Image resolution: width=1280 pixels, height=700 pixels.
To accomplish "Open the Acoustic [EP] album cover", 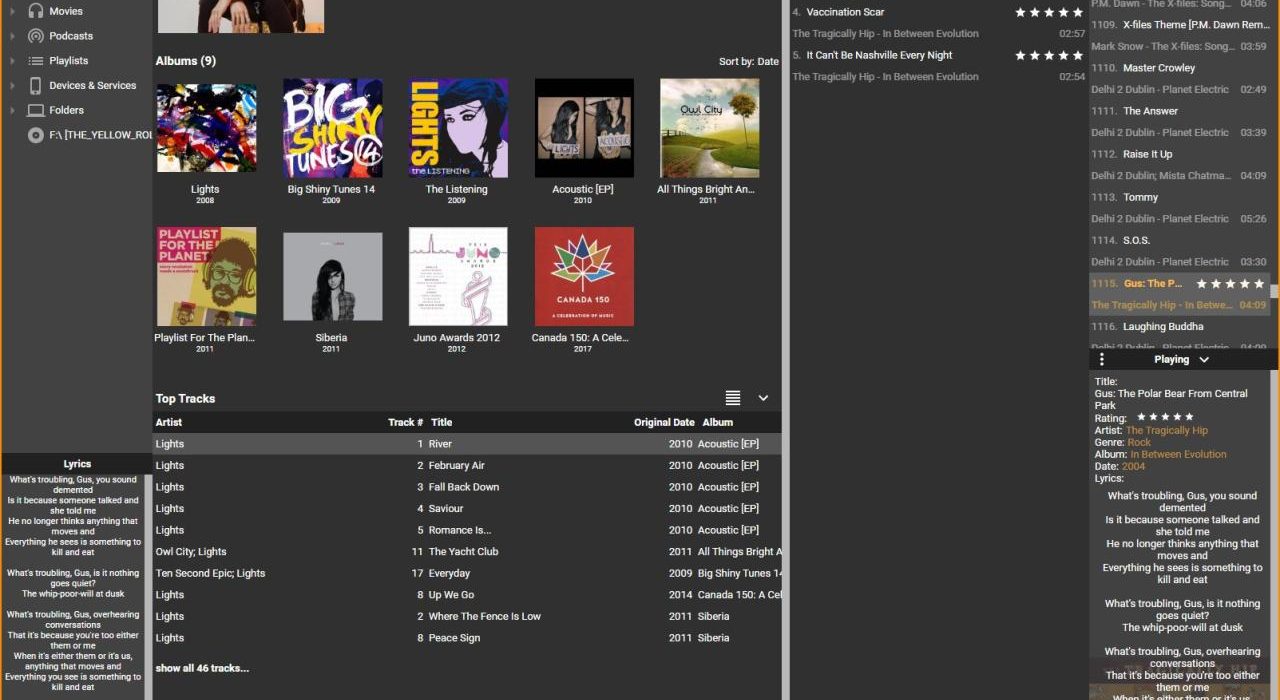I will [584, 129].
